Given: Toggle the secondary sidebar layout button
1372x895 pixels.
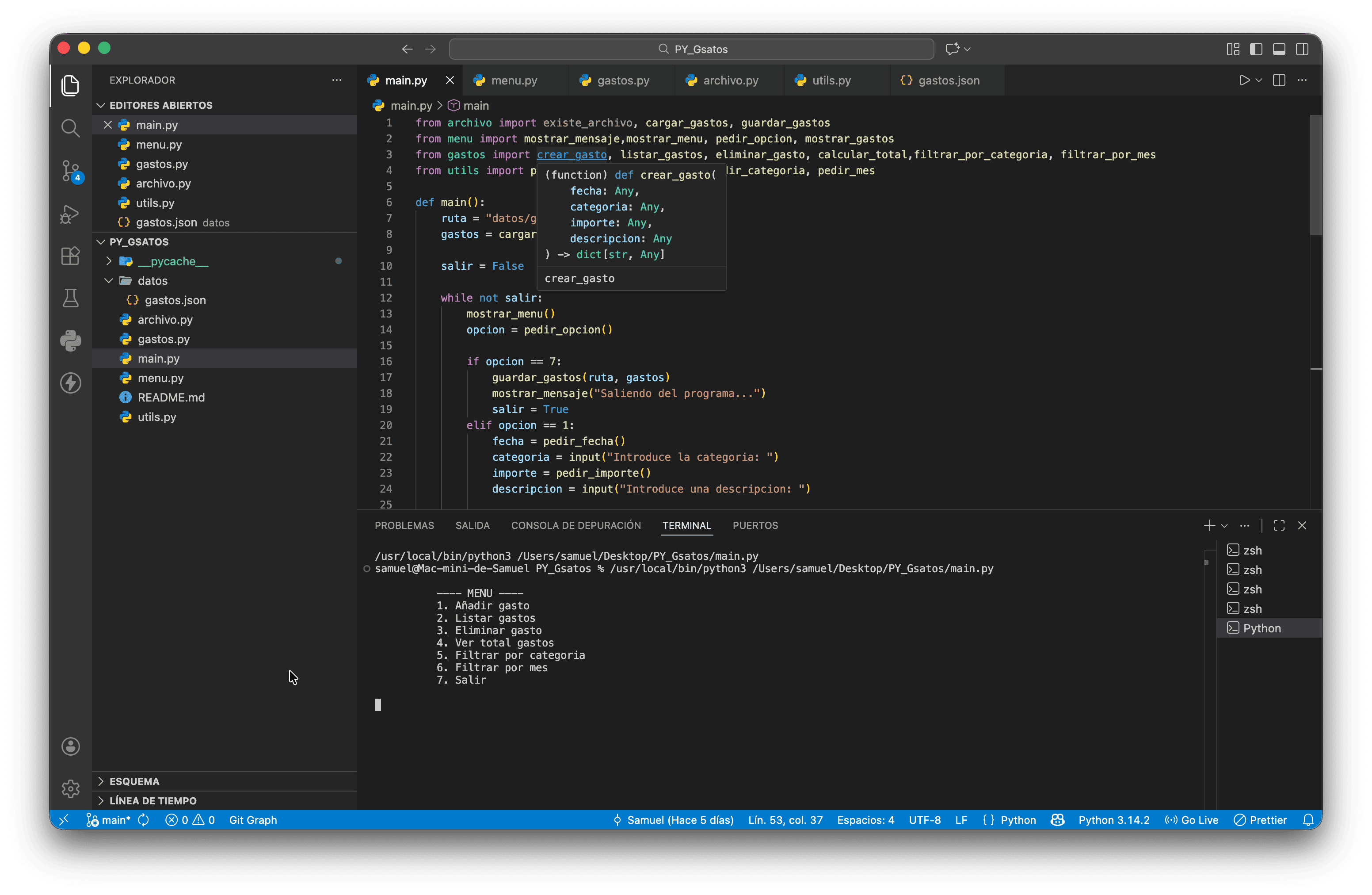Looking at the screenshot, I should (x=1302, y=49).
